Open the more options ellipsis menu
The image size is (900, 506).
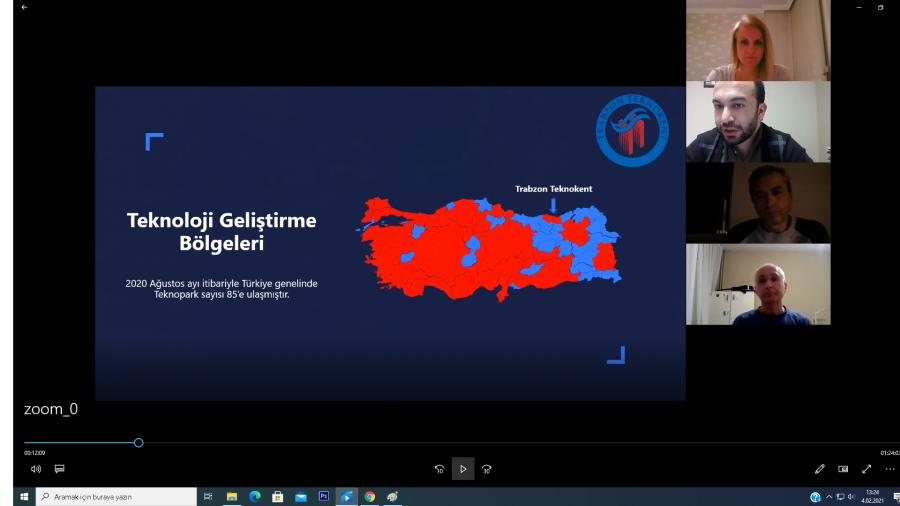point(889,468)
